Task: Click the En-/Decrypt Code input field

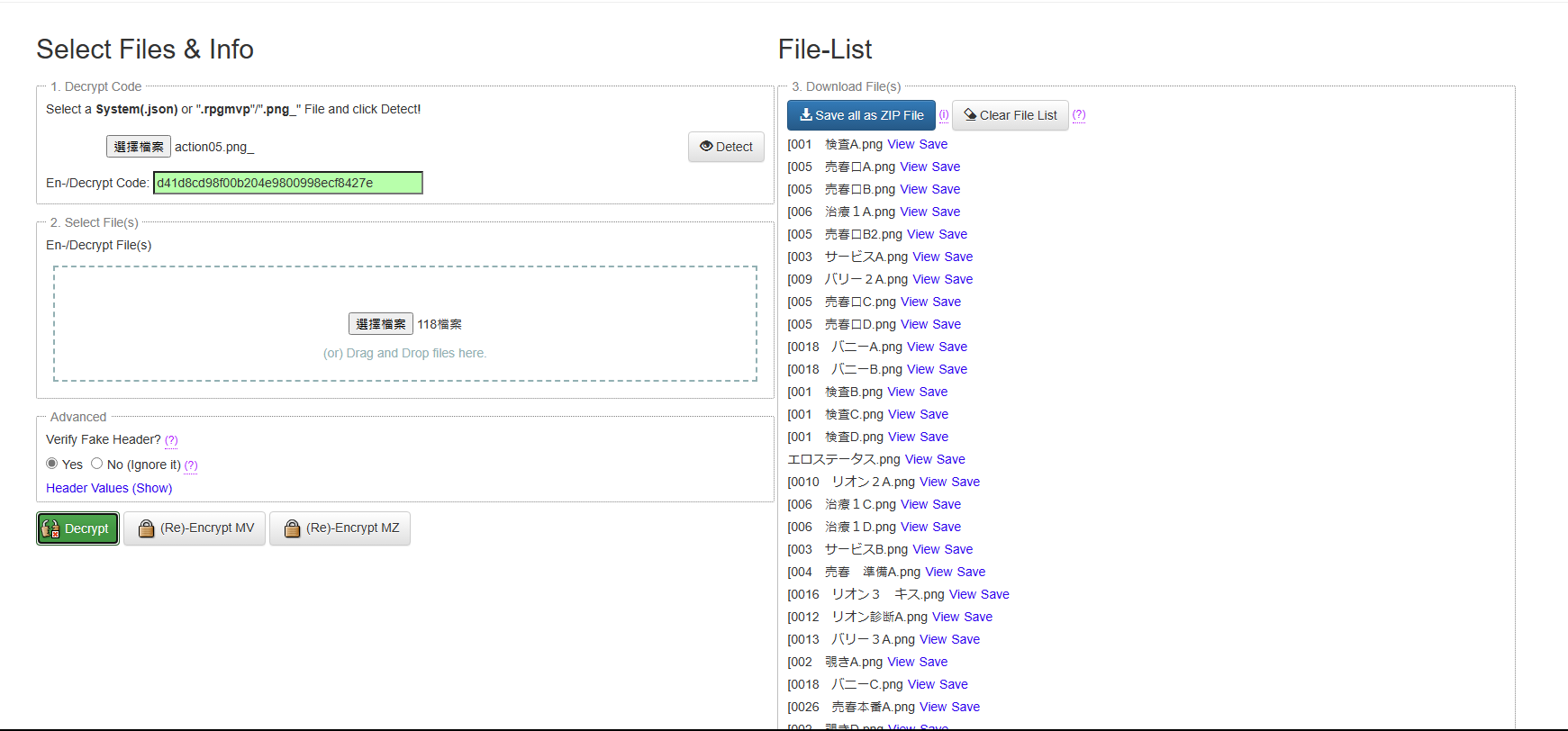Action: (x=287, y=183)
